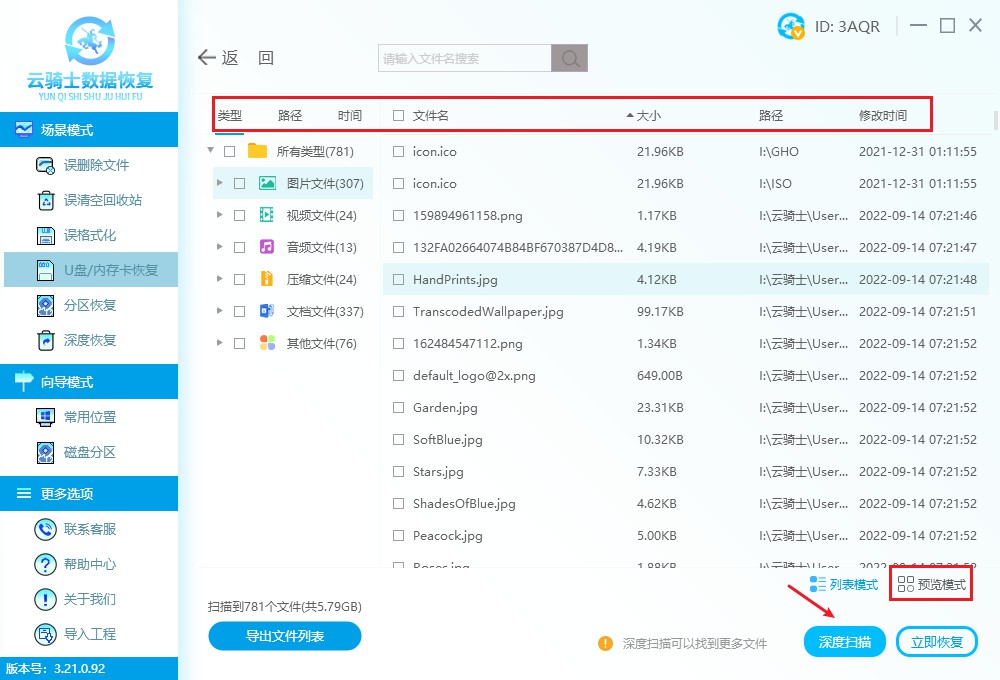This screenshot has height=680, width=1000.
Task: Click the 深度扫描 button
Action: click(844, 641)
